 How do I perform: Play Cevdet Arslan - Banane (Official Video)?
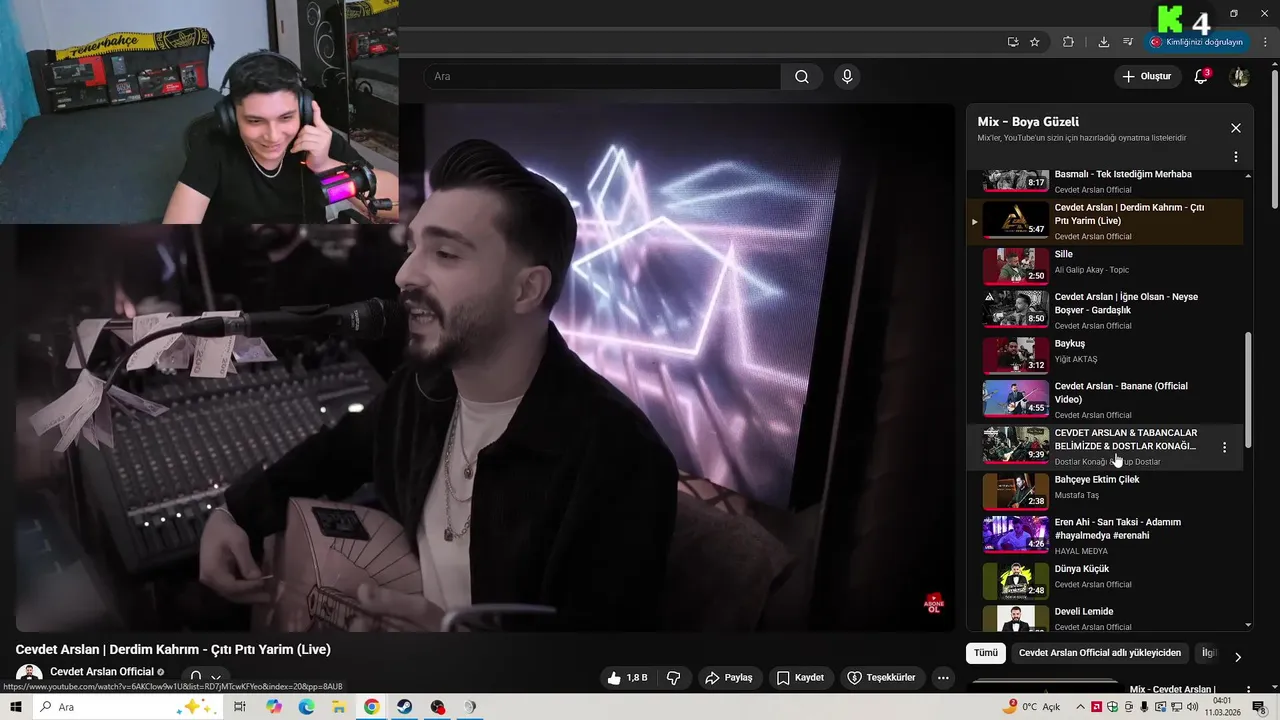(x=1105, y=398)
